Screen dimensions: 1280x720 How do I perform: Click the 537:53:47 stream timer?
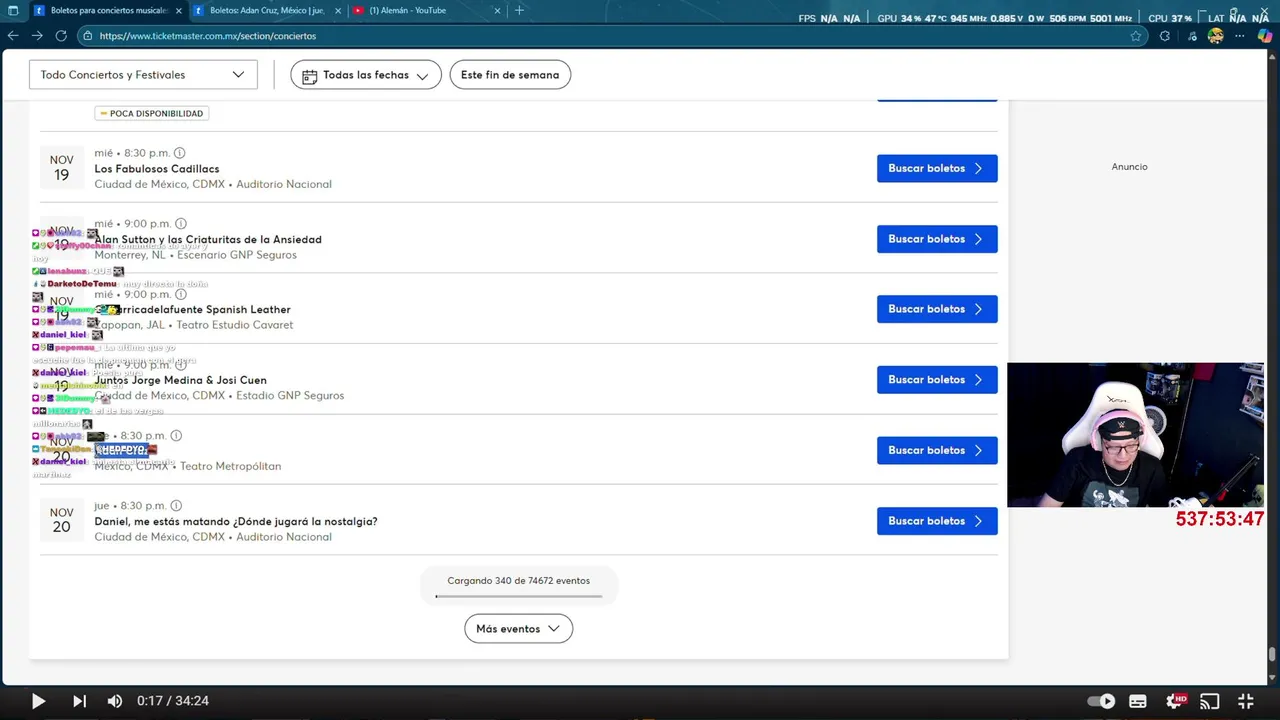pos(1220,519)
